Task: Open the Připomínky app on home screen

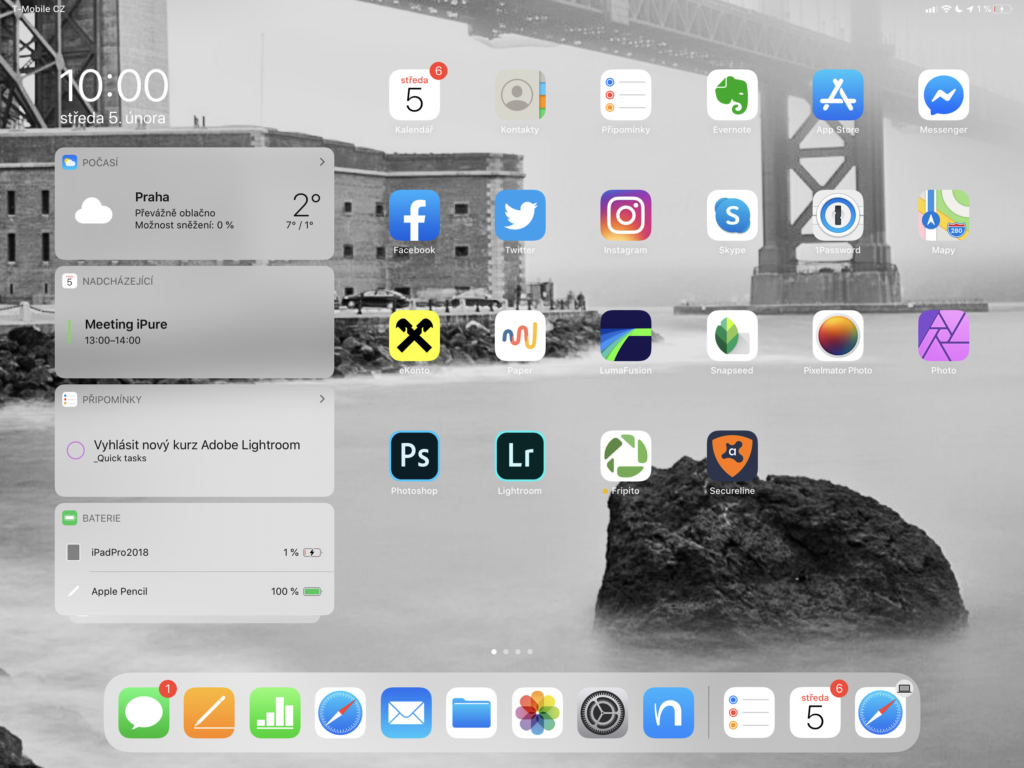Action: click(626, 95)
